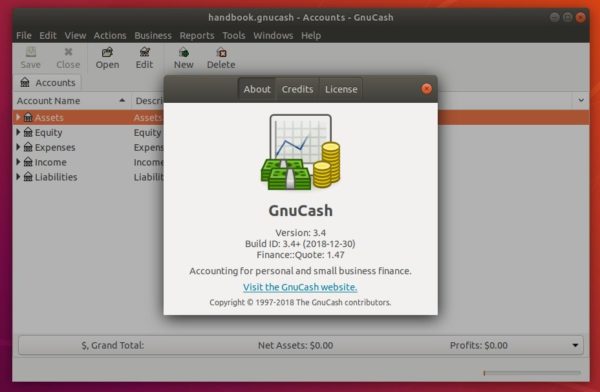Screen dimensions: 600x392
Task: Switch to the License tab
Action: [x=341, y=89]
